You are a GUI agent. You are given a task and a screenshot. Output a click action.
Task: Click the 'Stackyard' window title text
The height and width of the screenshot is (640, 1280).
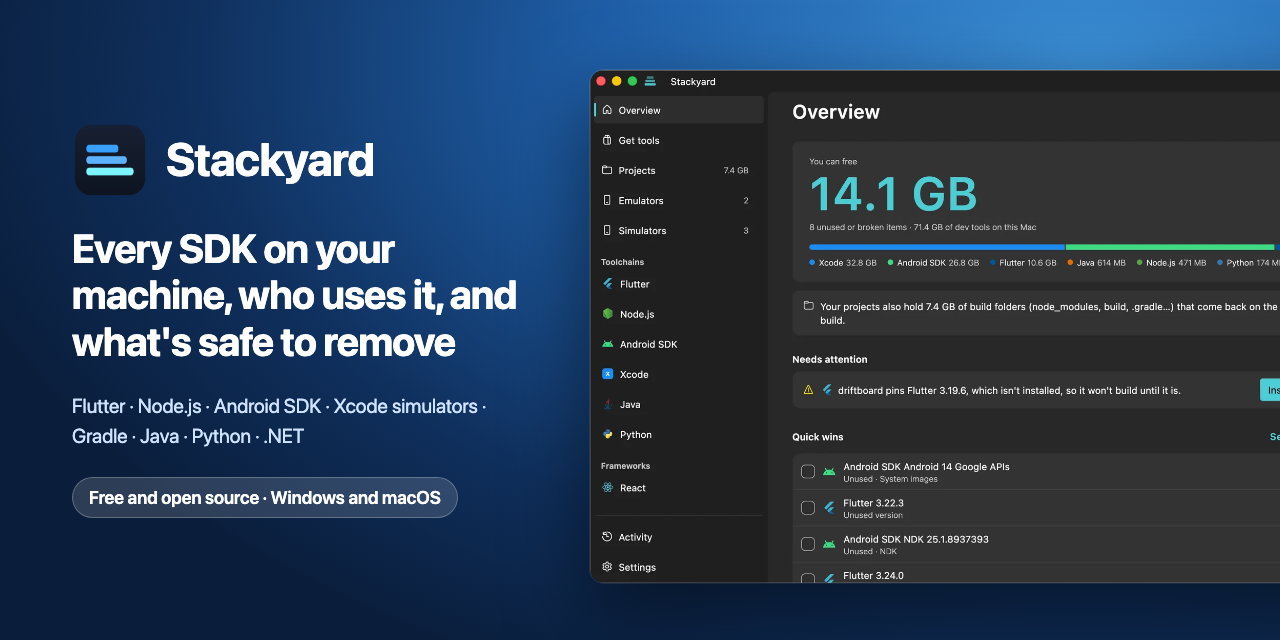click(x=693, y=82)
